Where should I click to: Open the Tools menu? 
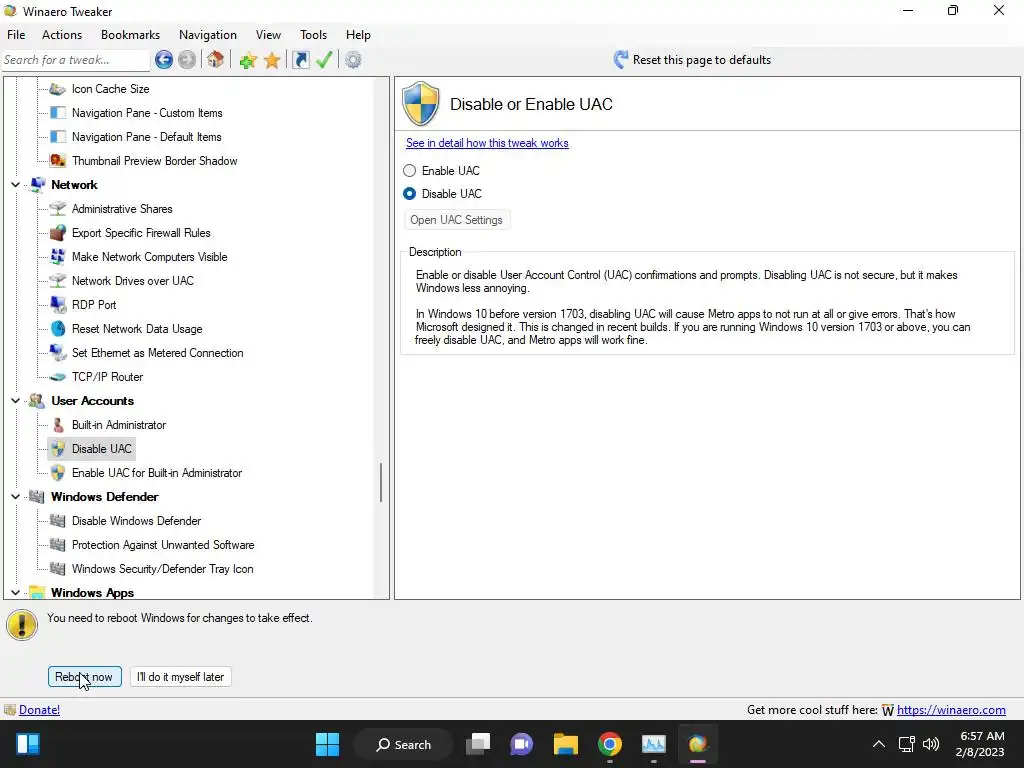tap(313, 35)
